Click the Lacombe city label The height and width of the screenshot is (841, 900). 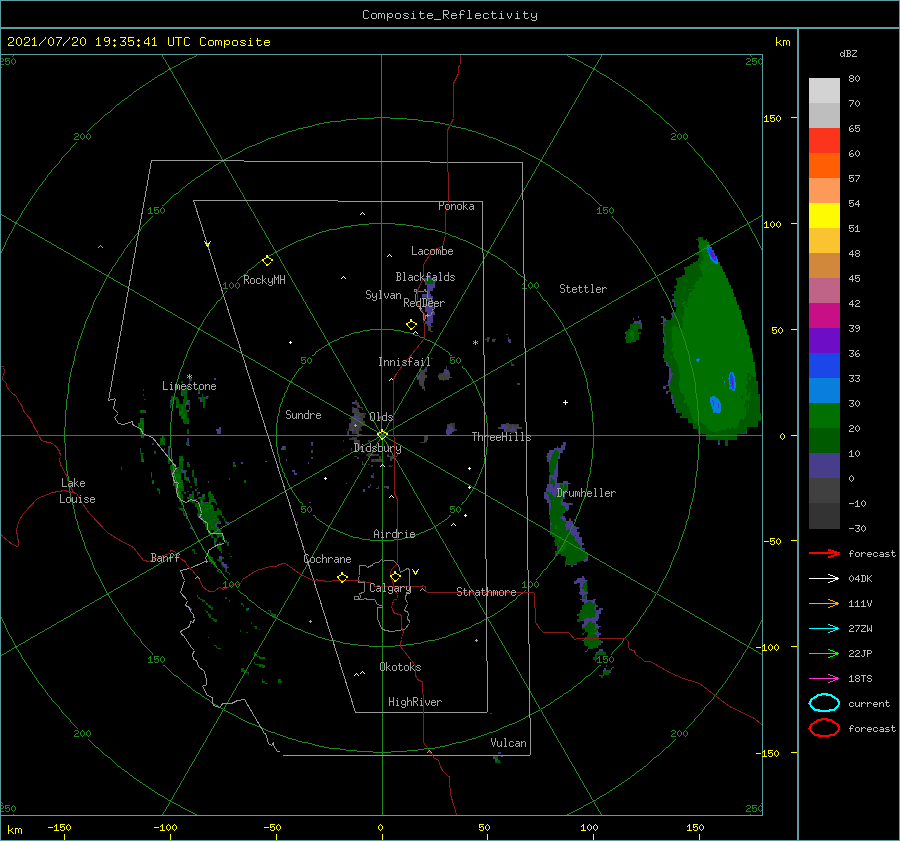(432, 251)
